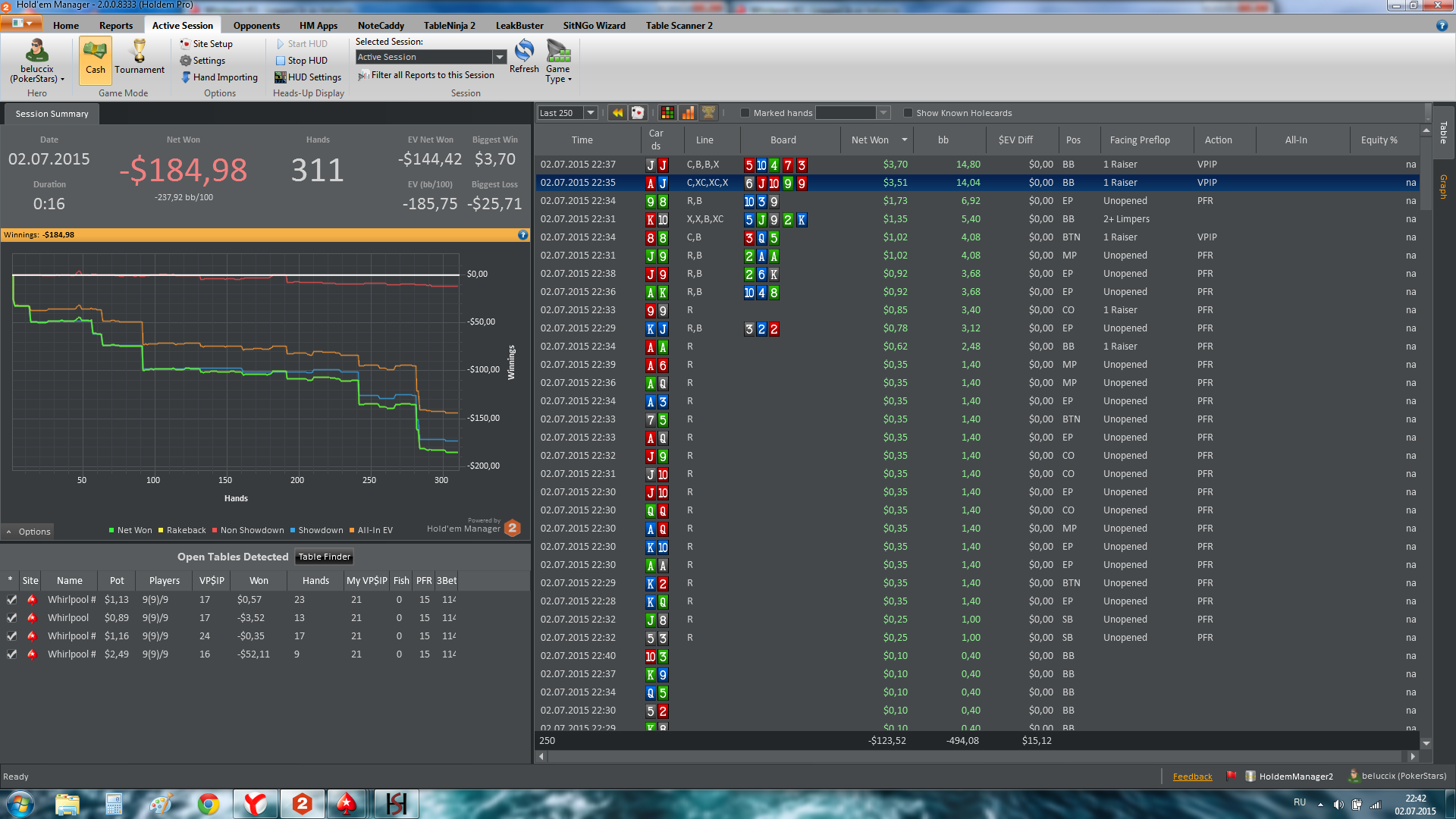Image resolution: width=1456 pixels, height=819 pixels.
Task: Open the Reports tab
Action: (116, 26)
